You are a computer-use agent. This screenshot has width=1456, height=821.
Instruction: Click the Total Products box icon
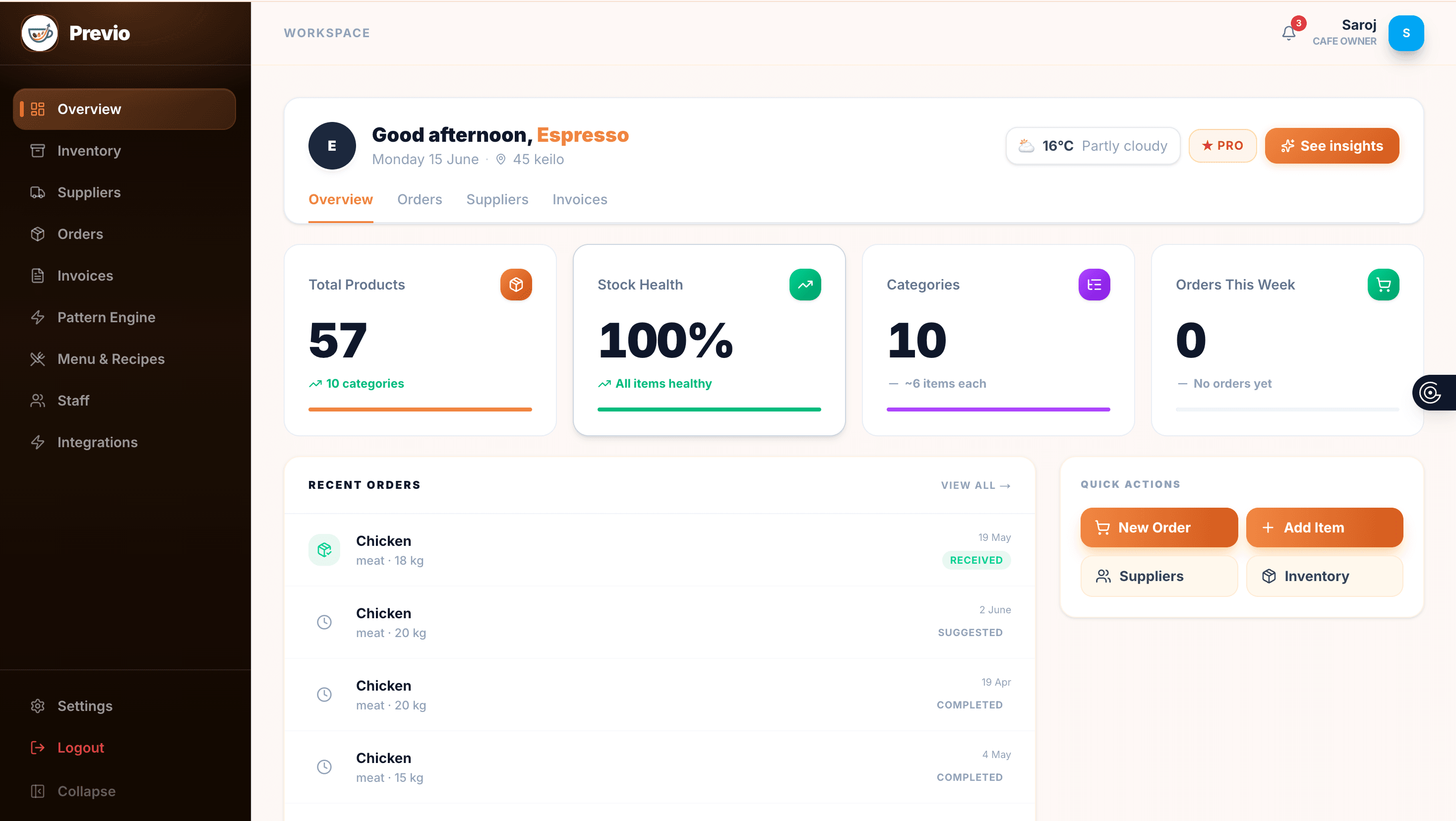click(x=516, y=285)
